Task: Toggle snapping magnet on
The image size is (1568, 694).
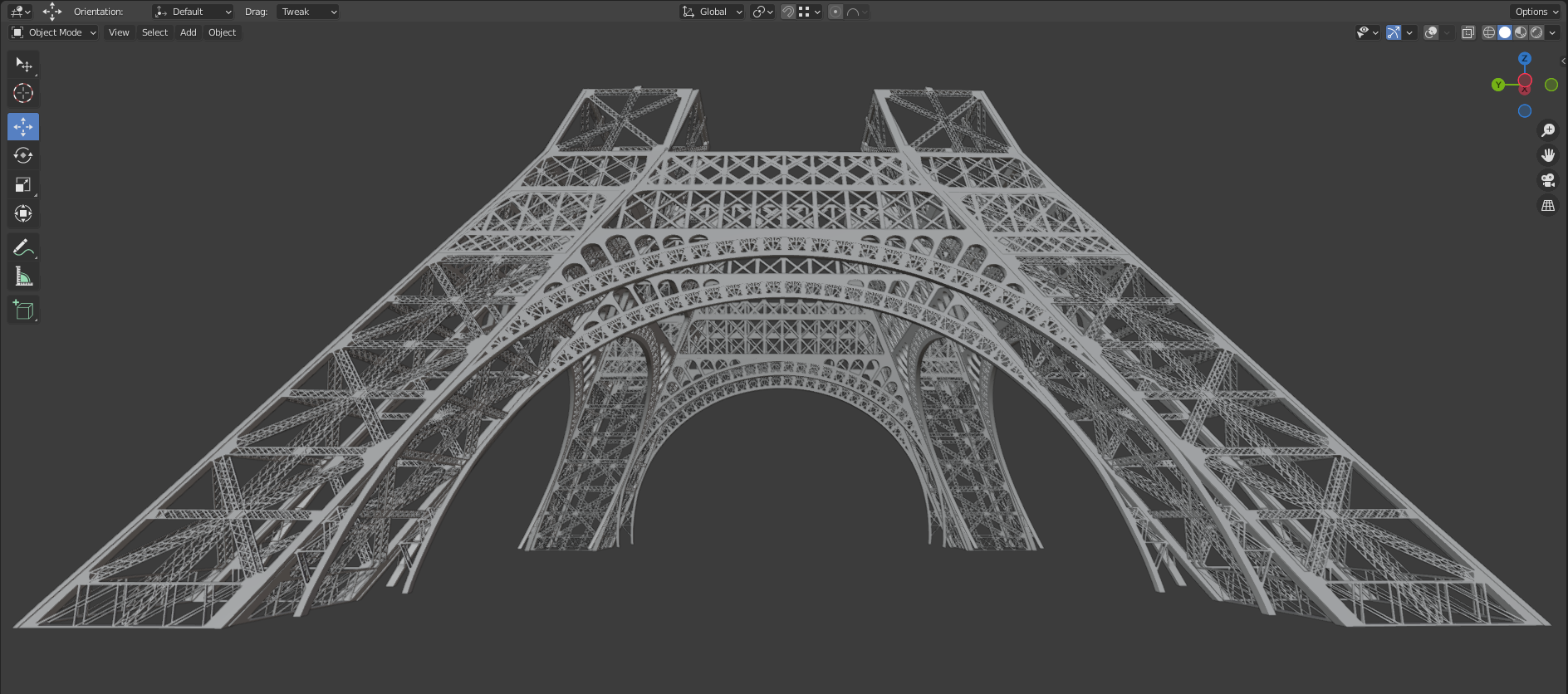Action: tap(788, 12)
